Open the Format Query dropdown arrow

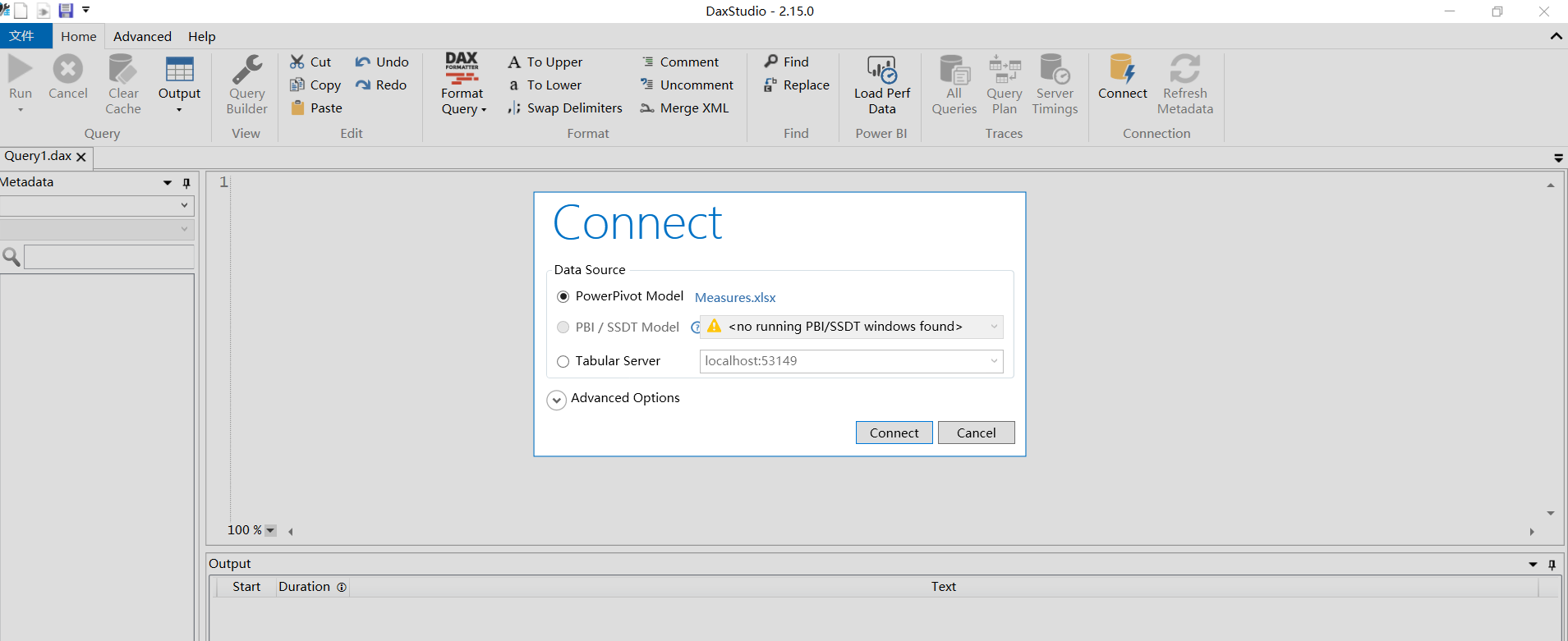coord(484,110)
